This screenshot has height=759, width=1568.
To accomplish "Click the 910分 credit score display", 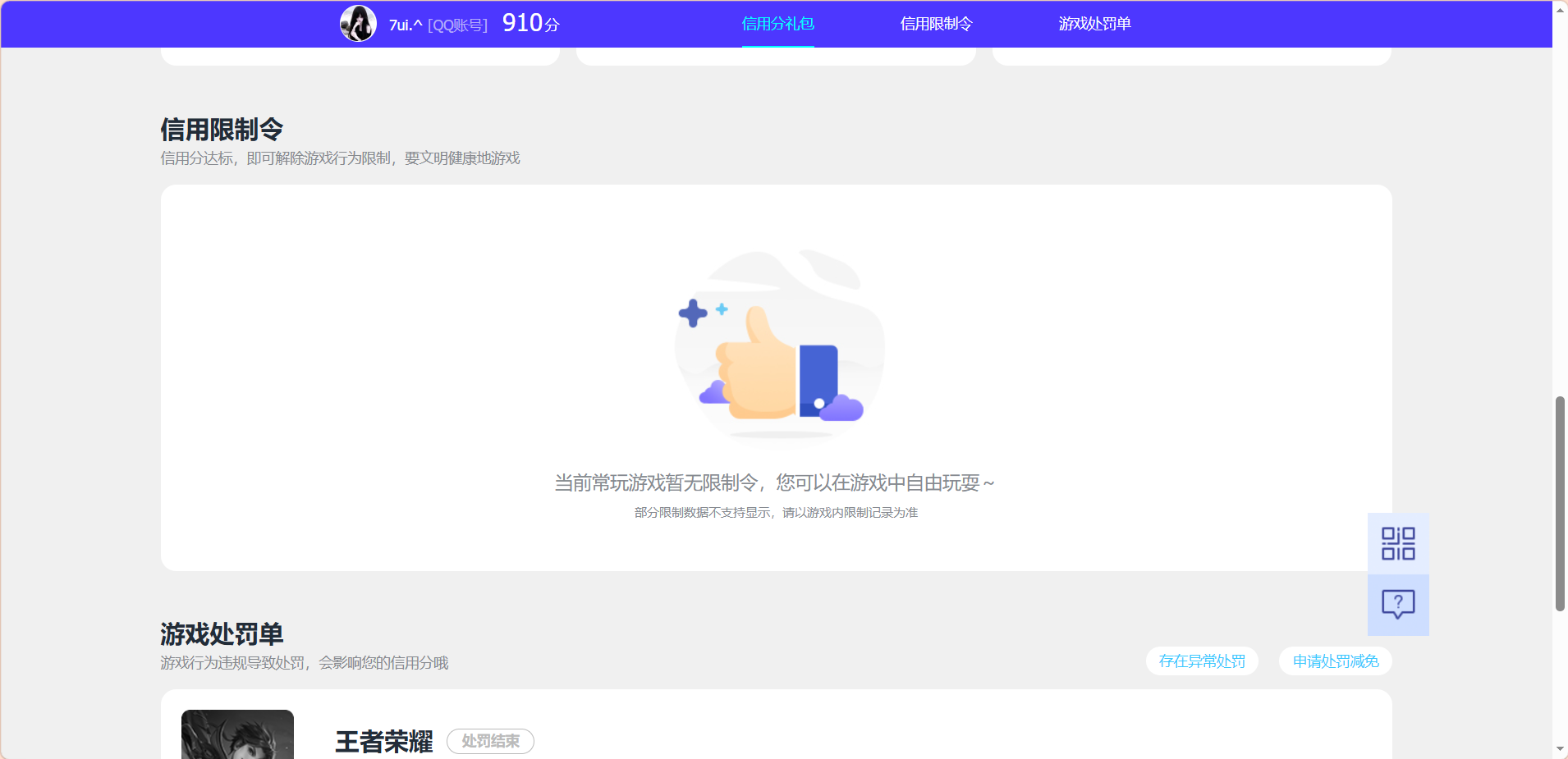I will (529, 23).
